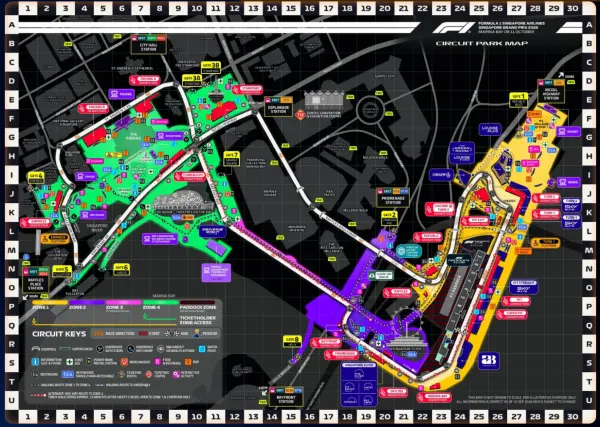The image size is (600, 427).
Task: Open the Promenade Station label
Action: point(393,197)
